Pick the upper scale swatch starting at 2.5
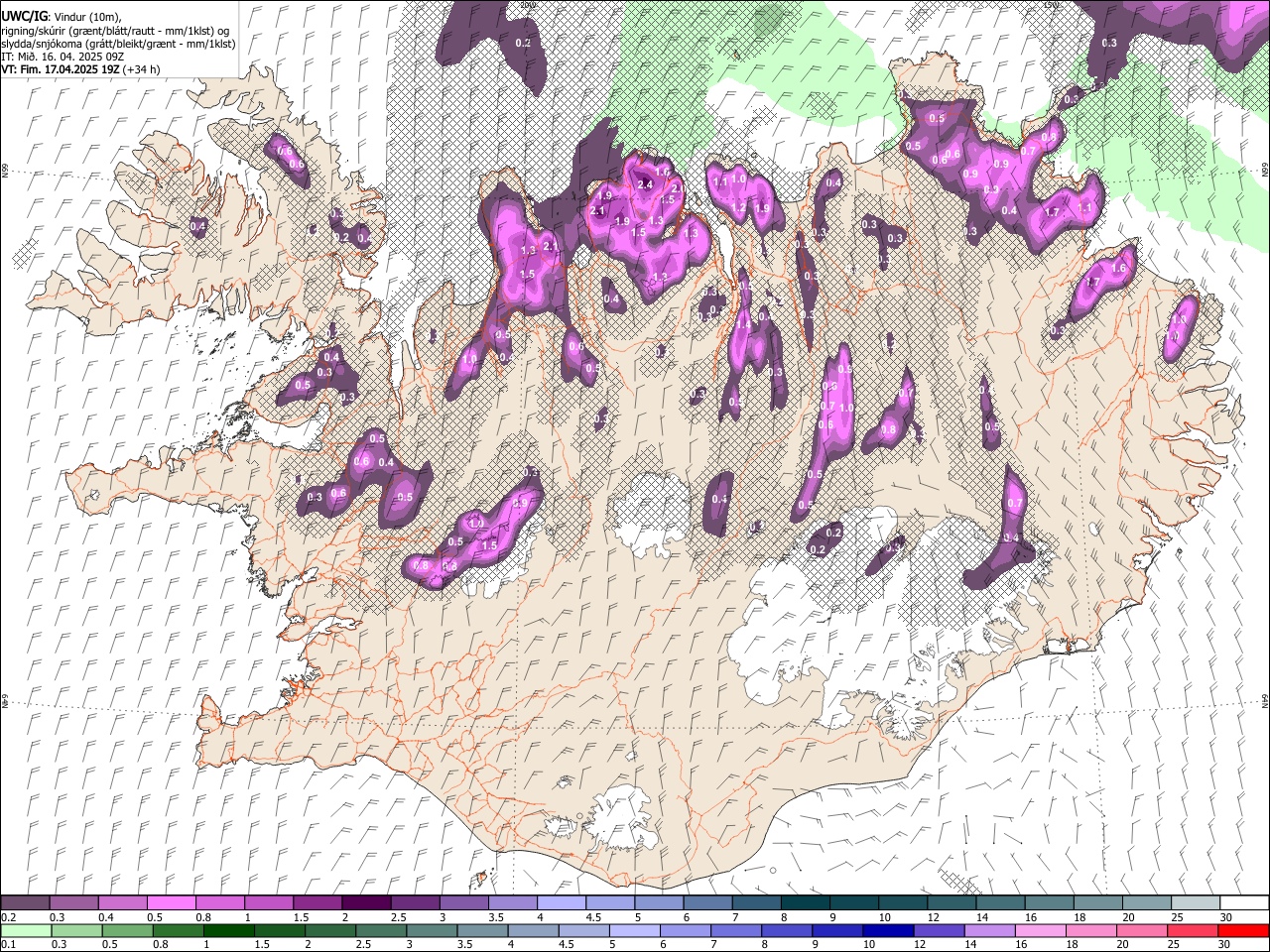Image resolution: width=1270 pixels, height=952 pixels. click(x=415, y=903)
